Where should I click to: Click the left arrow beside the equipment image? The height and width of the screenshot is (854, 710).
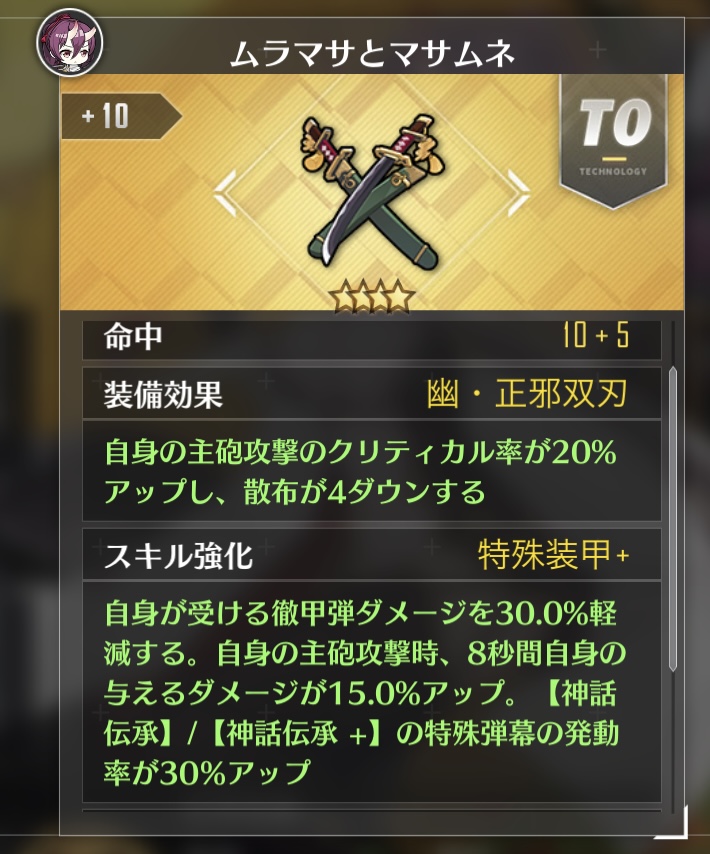pyautogui.click(x=225, y=192)
